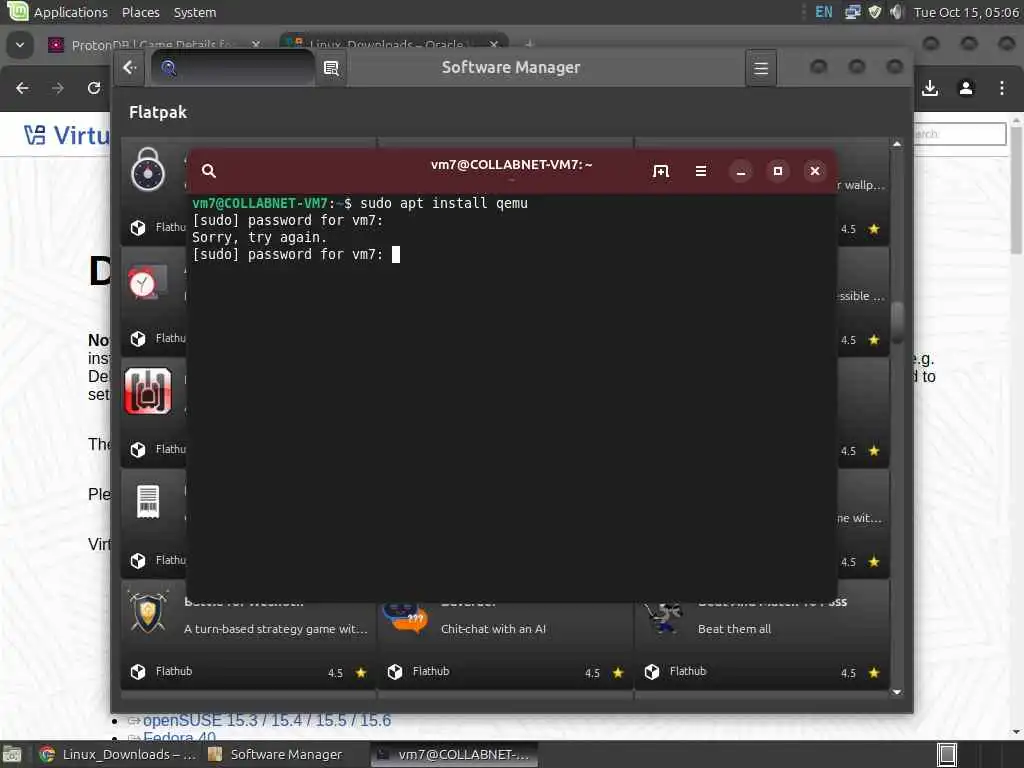
Task: Open the red robot app icon card
Action: 148,391
